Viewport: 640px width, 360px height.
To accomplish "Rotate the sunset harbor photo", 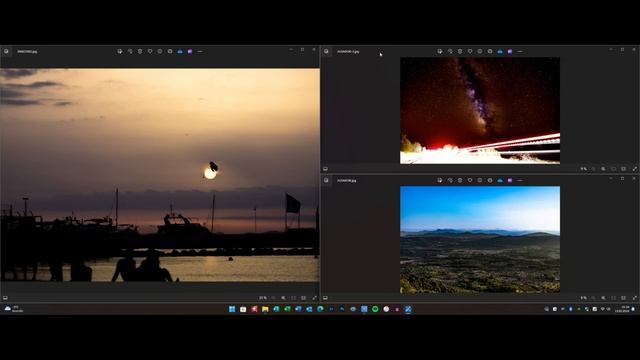I will pos(130,51).
